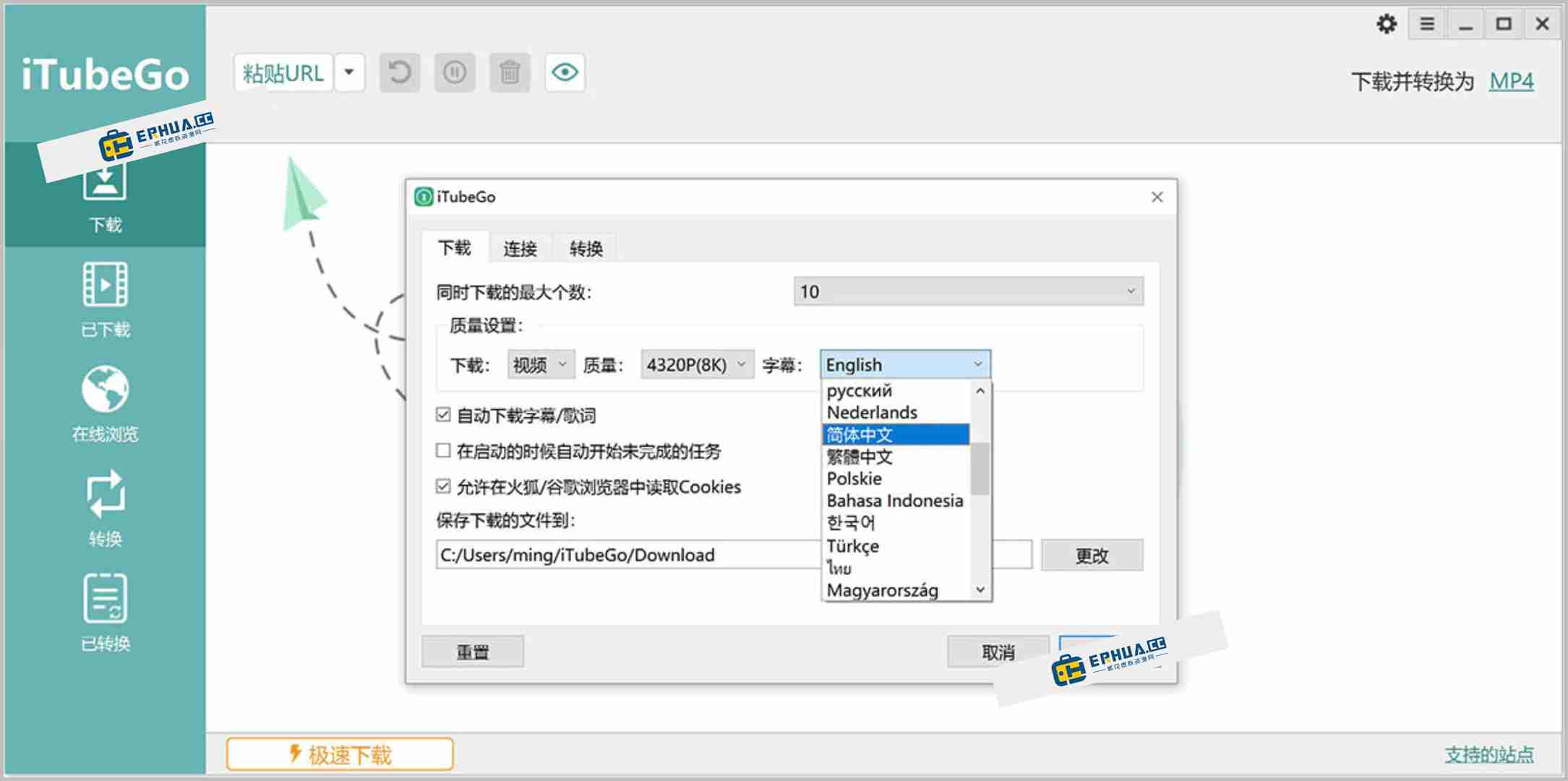Image resolution: width=1568 pixels, height=781 pixels.
Task: Click the 粘贴URL button
Action: [x=283, y=72]
